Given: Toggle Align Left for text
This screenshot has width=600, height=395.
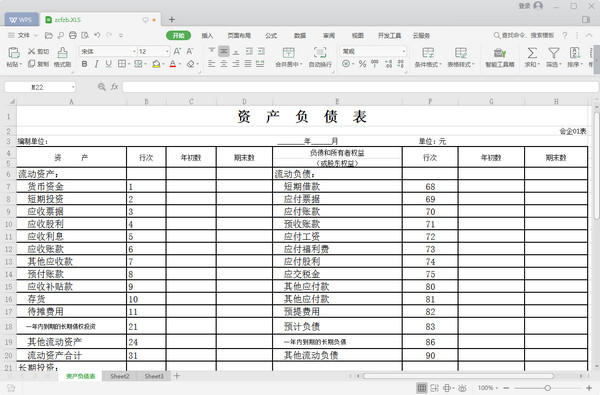Looking at the screenshot, I should click(212, 64).
